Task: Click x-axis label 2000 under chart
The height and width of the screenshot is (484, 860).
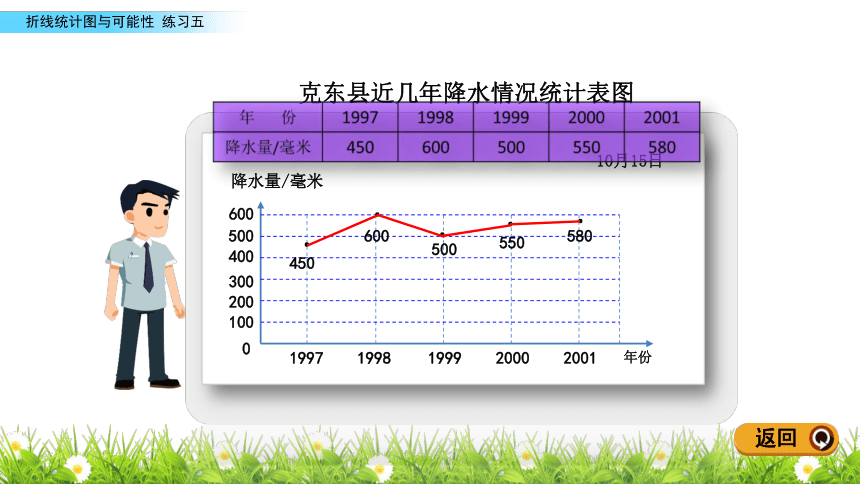Action: coord(512,358)
